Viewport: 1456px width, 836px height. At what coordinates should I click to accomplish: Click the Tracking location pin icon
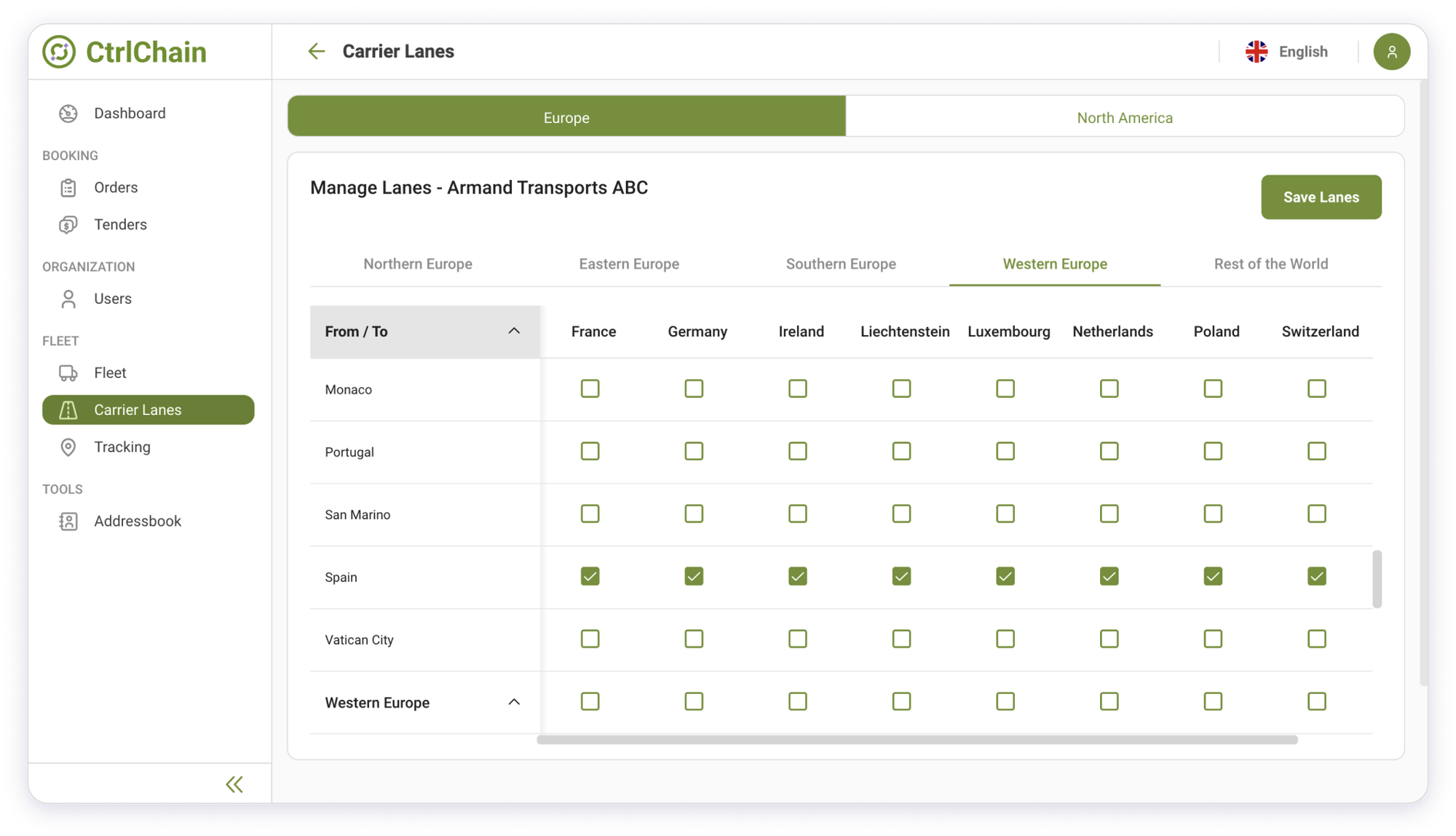pyautogui.click(x=68, y=447)
